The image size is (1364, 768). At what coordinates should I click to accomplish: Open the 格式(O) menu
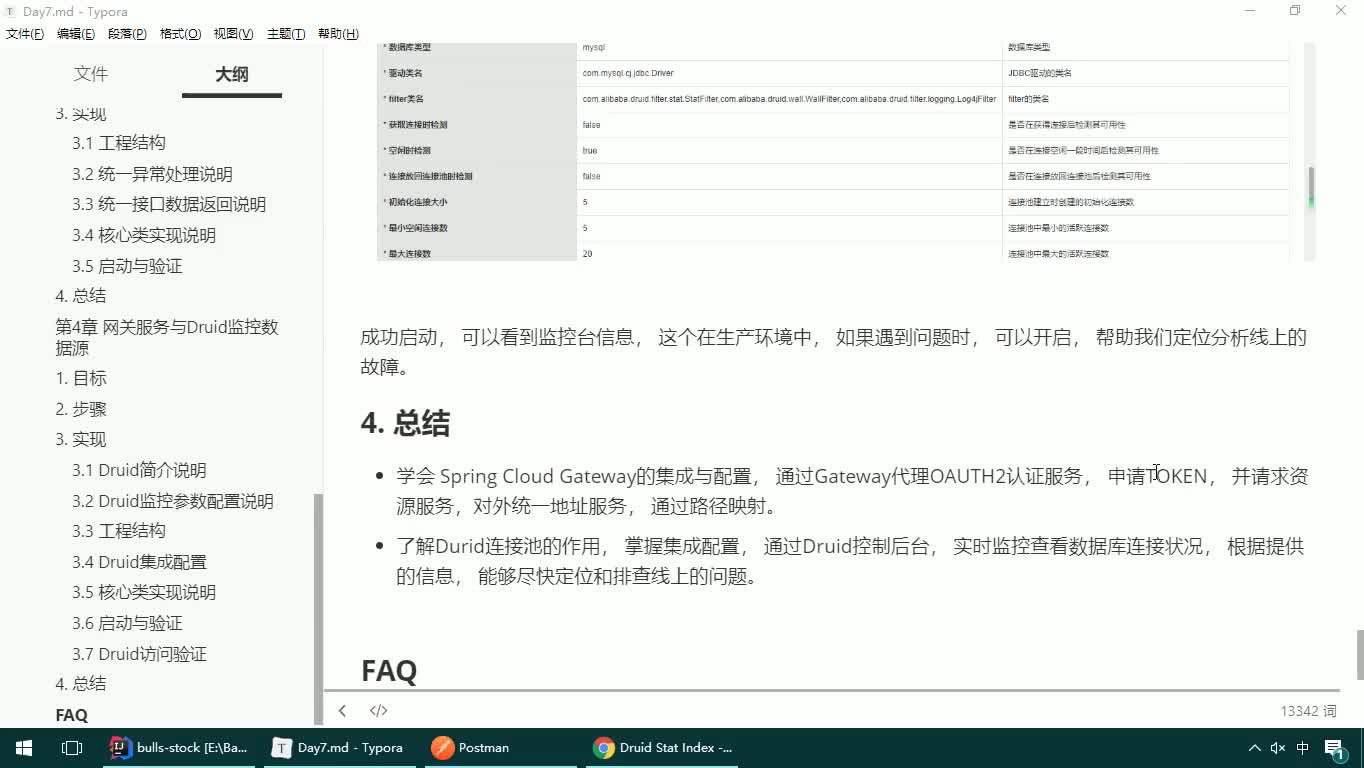181,34
